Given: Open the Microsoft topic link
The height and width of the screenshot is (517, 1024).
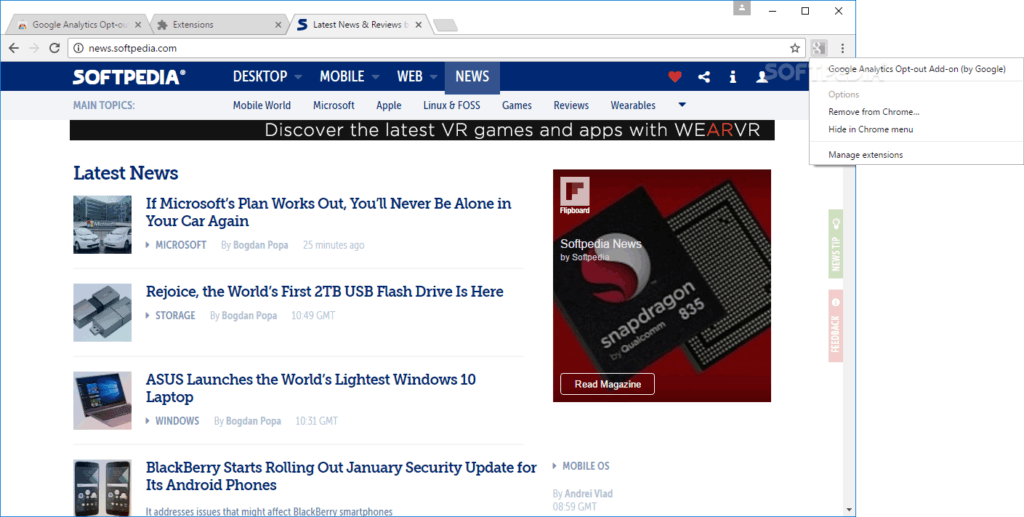Looking at the screenshot, I should click(333, 105).
